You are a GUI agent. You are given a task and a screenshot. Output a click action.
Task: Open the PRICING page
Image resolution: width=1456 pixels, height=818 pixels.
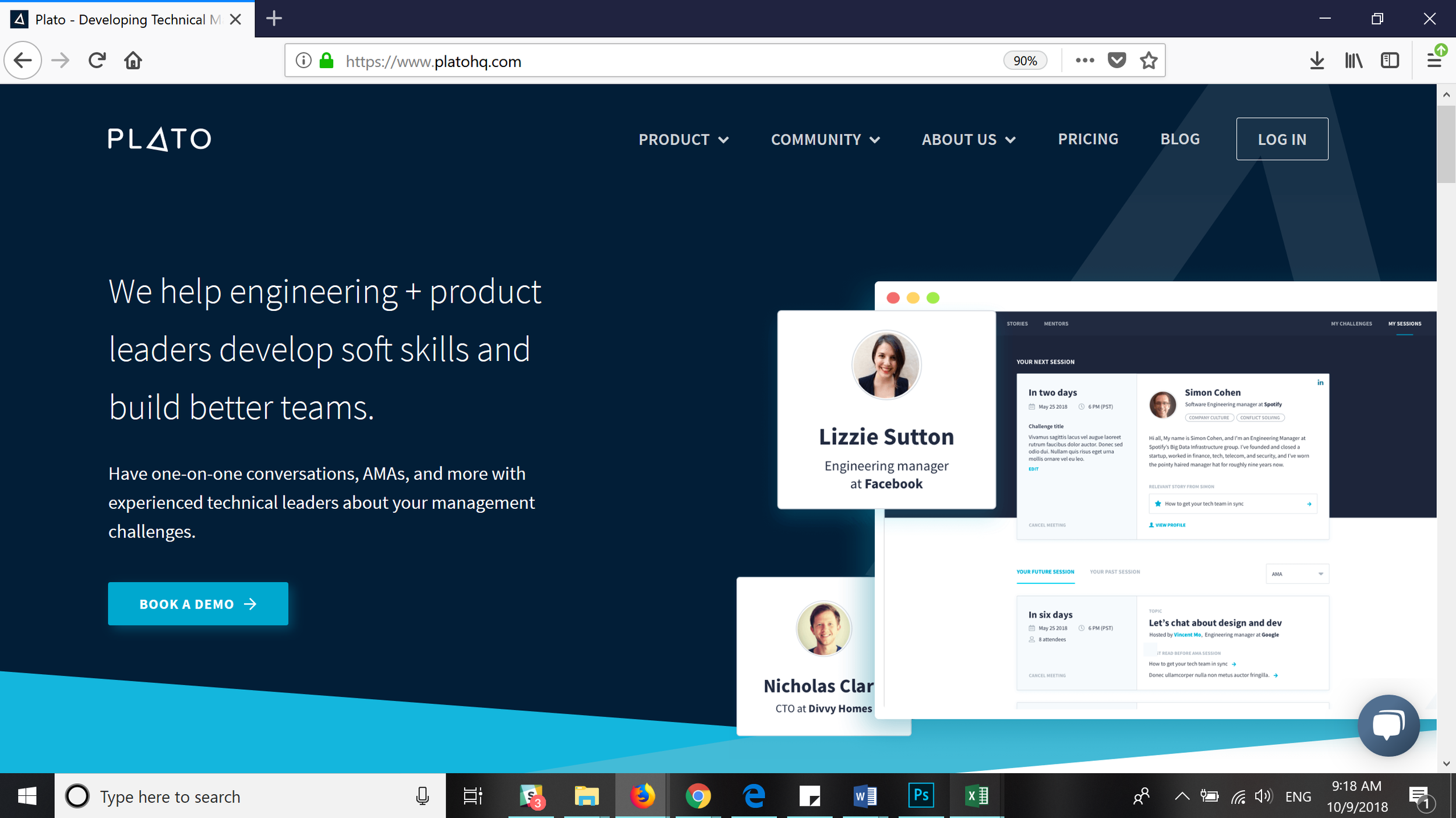(1087, 139)
